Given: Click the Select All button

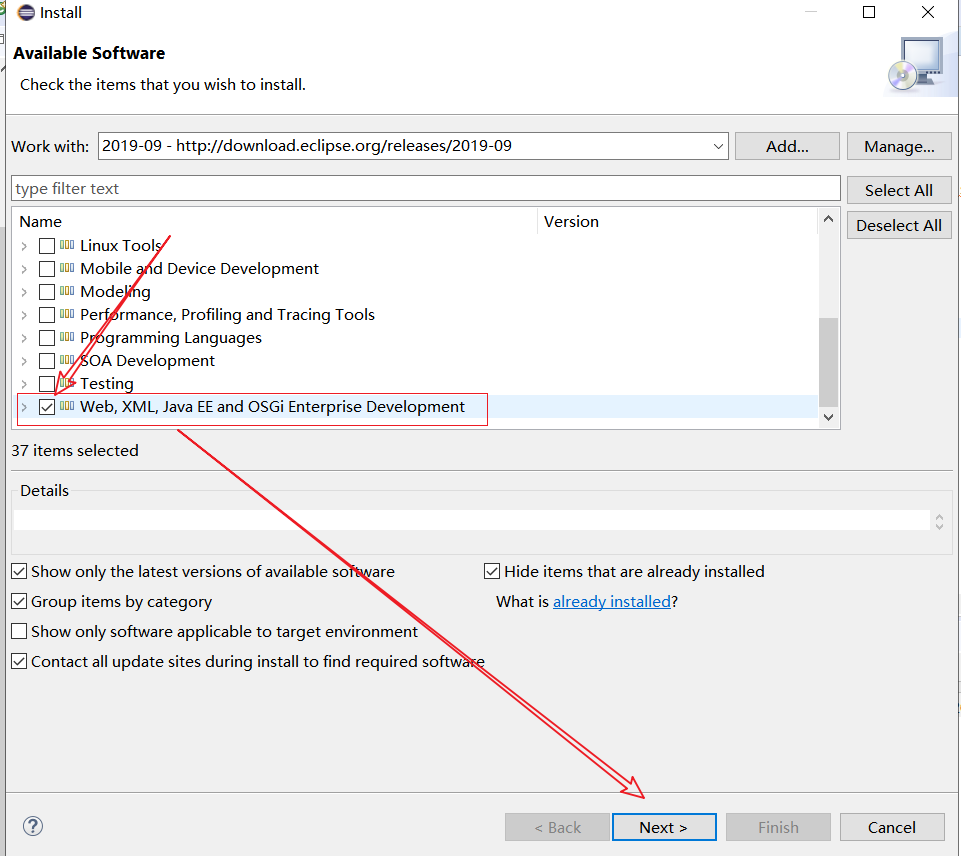Looking at the screenshot, I should pos(899,191).
